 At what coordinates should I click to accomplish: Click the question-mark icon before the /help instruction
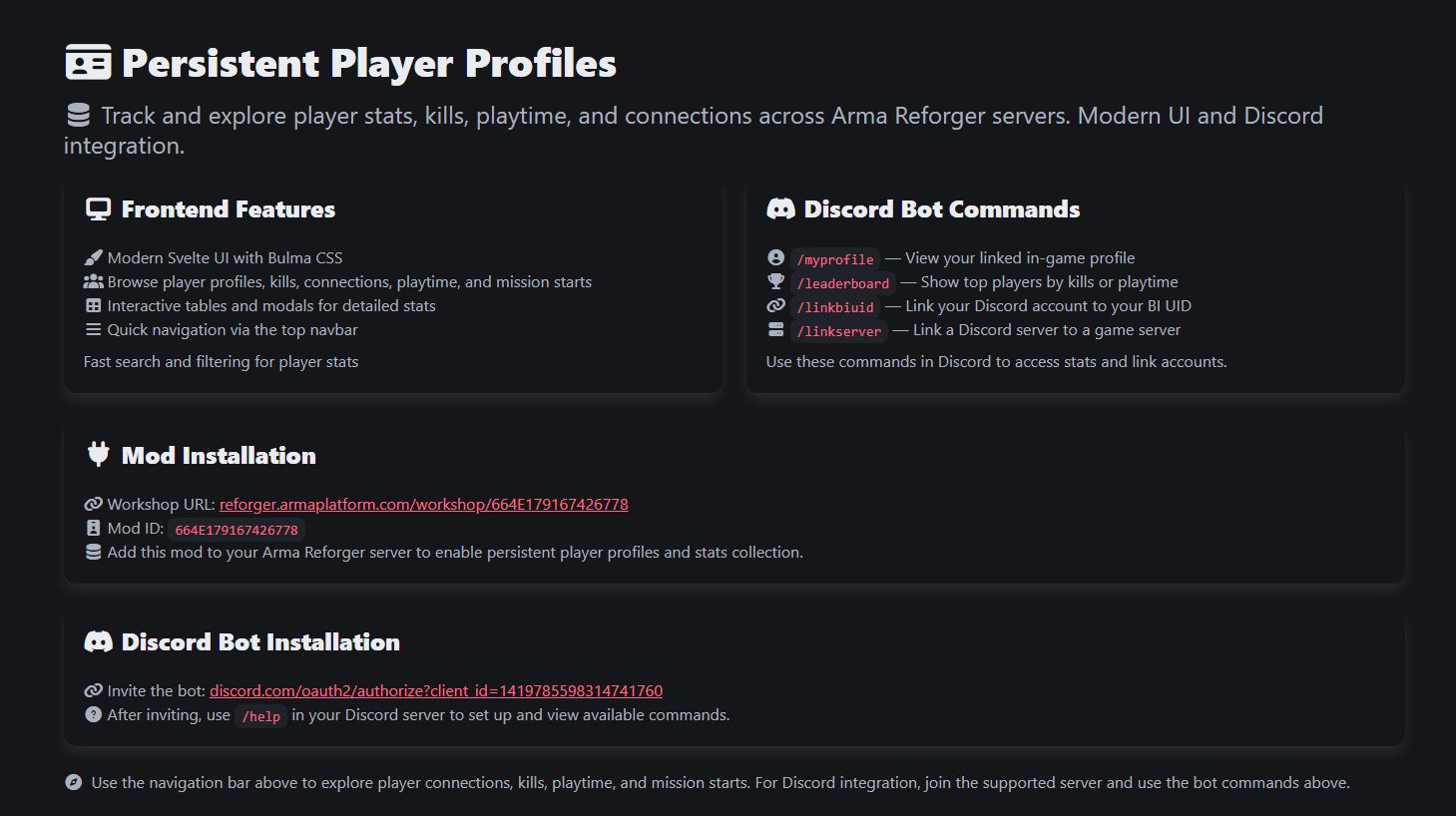click(x=93, y=714)
